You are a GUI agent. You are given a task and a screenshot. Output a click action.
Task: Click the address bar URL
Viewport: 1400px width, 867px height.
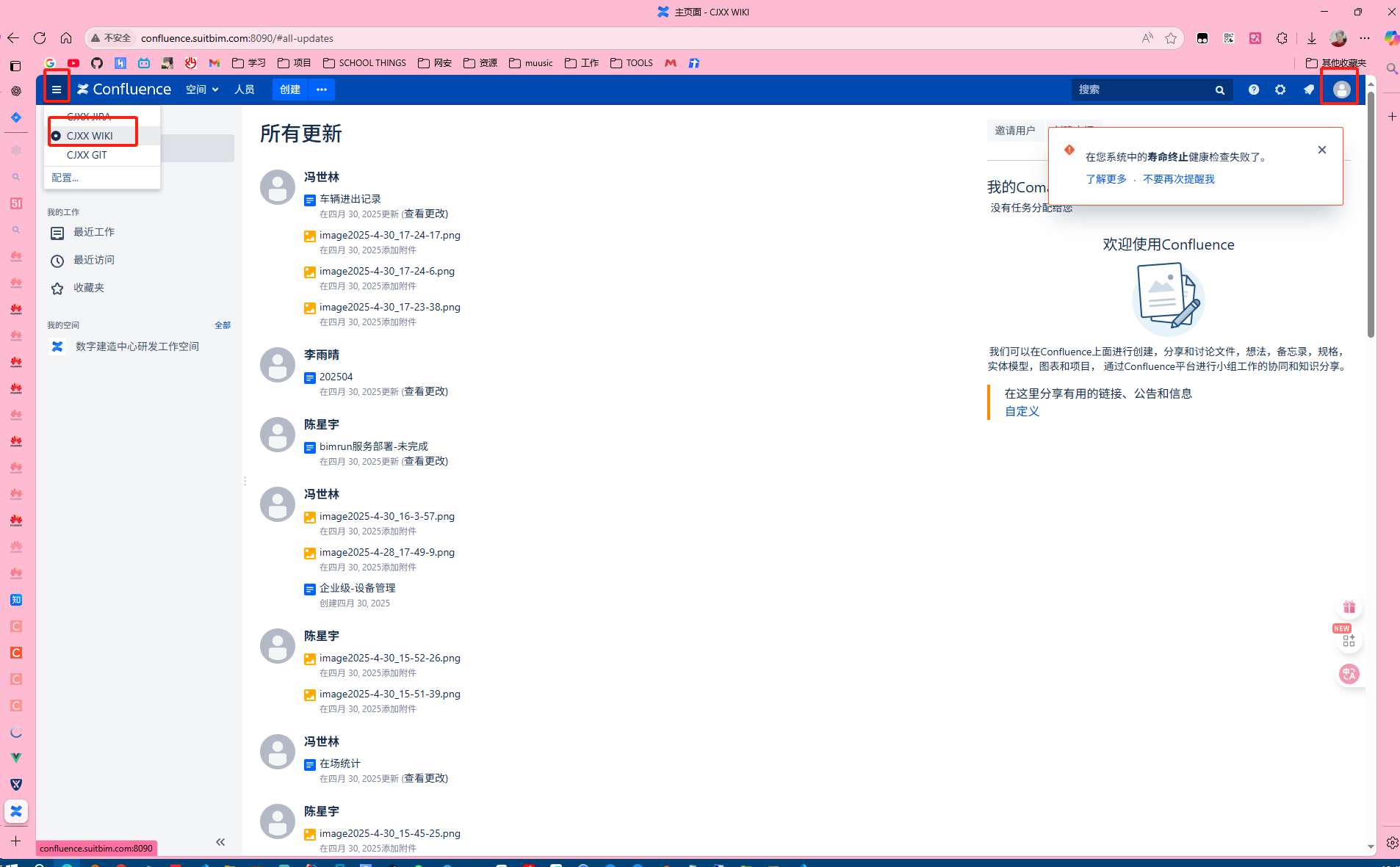(x=237, y=38)
